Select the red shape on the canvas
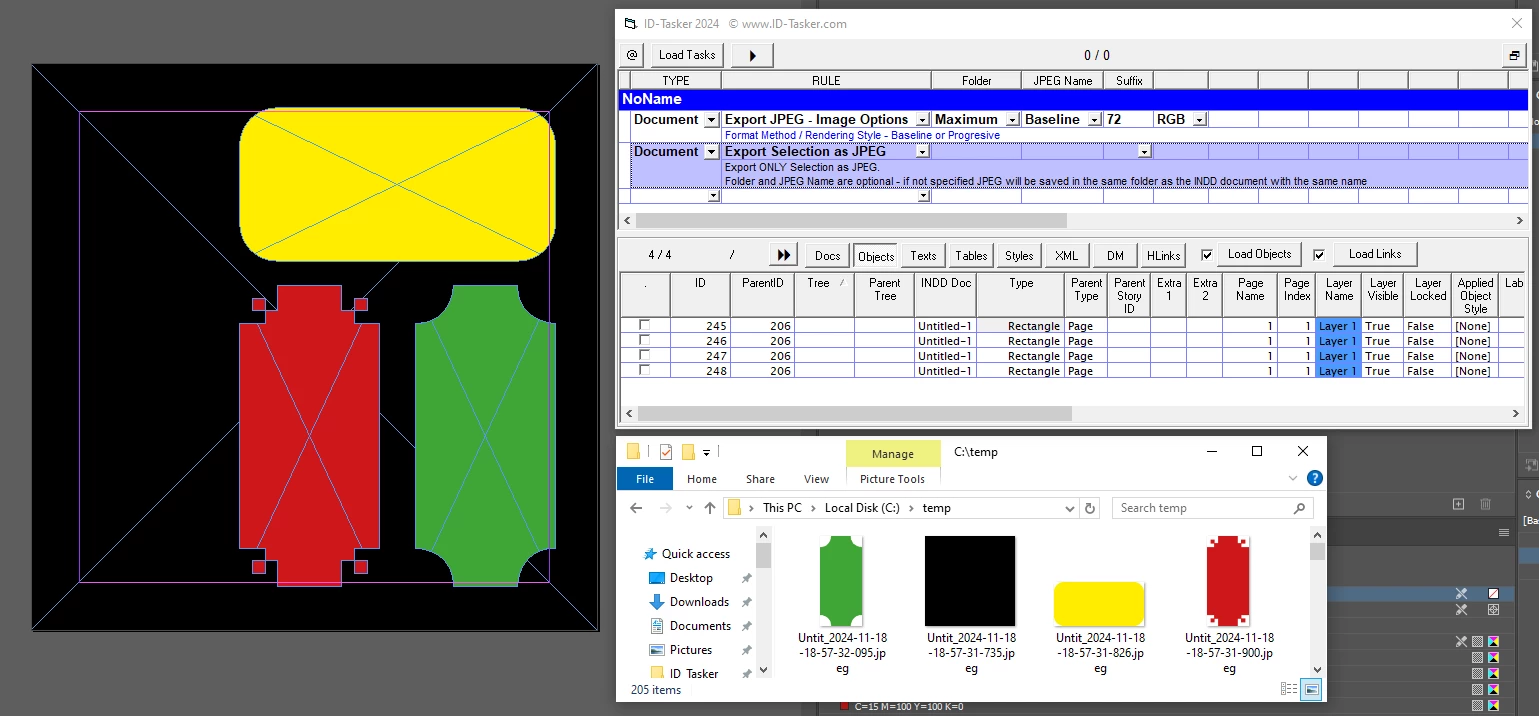1539x716 pixels. click(309, 435)
